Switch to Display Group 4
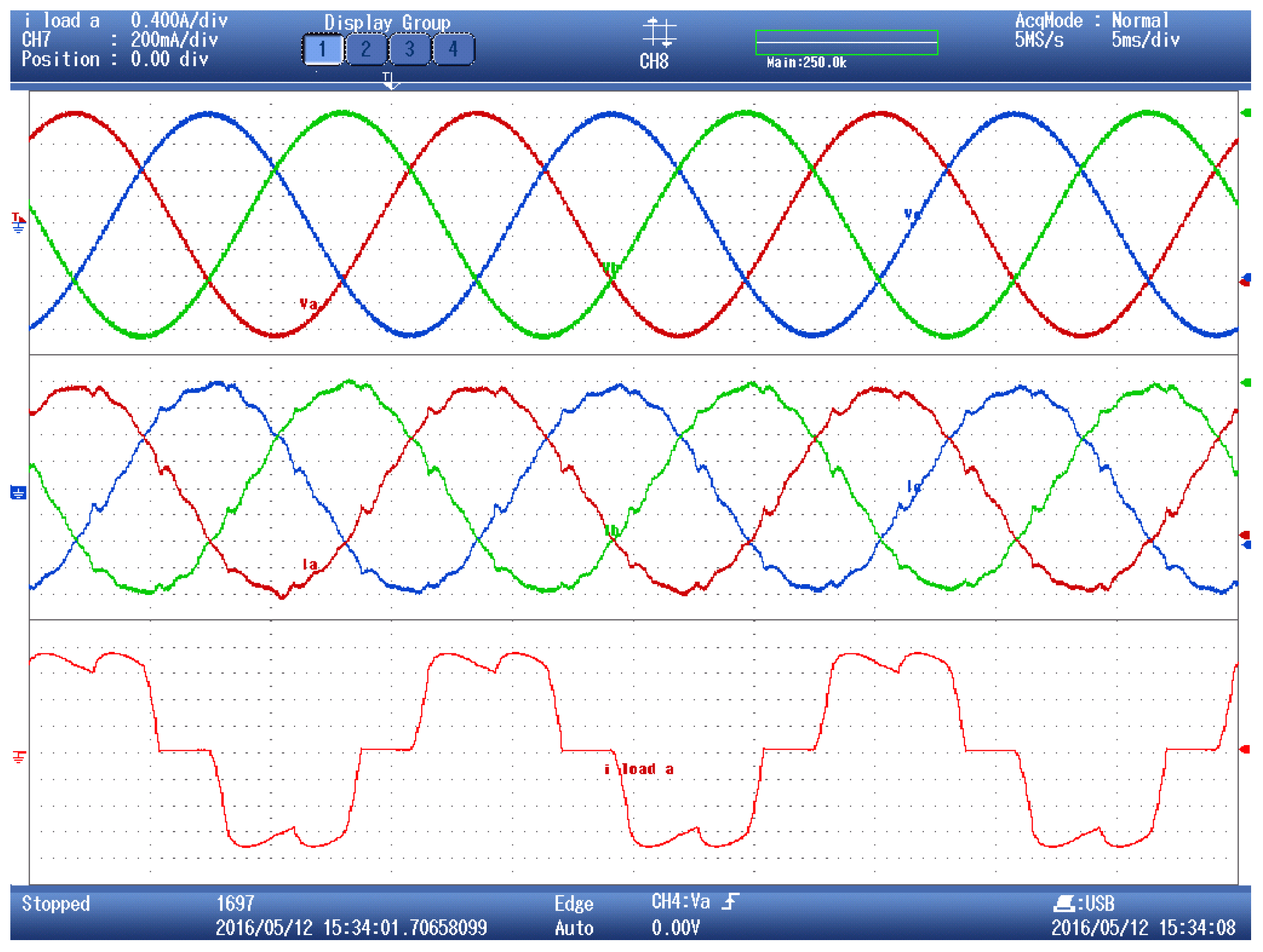Screen dimensions: 1263x952 453,50
